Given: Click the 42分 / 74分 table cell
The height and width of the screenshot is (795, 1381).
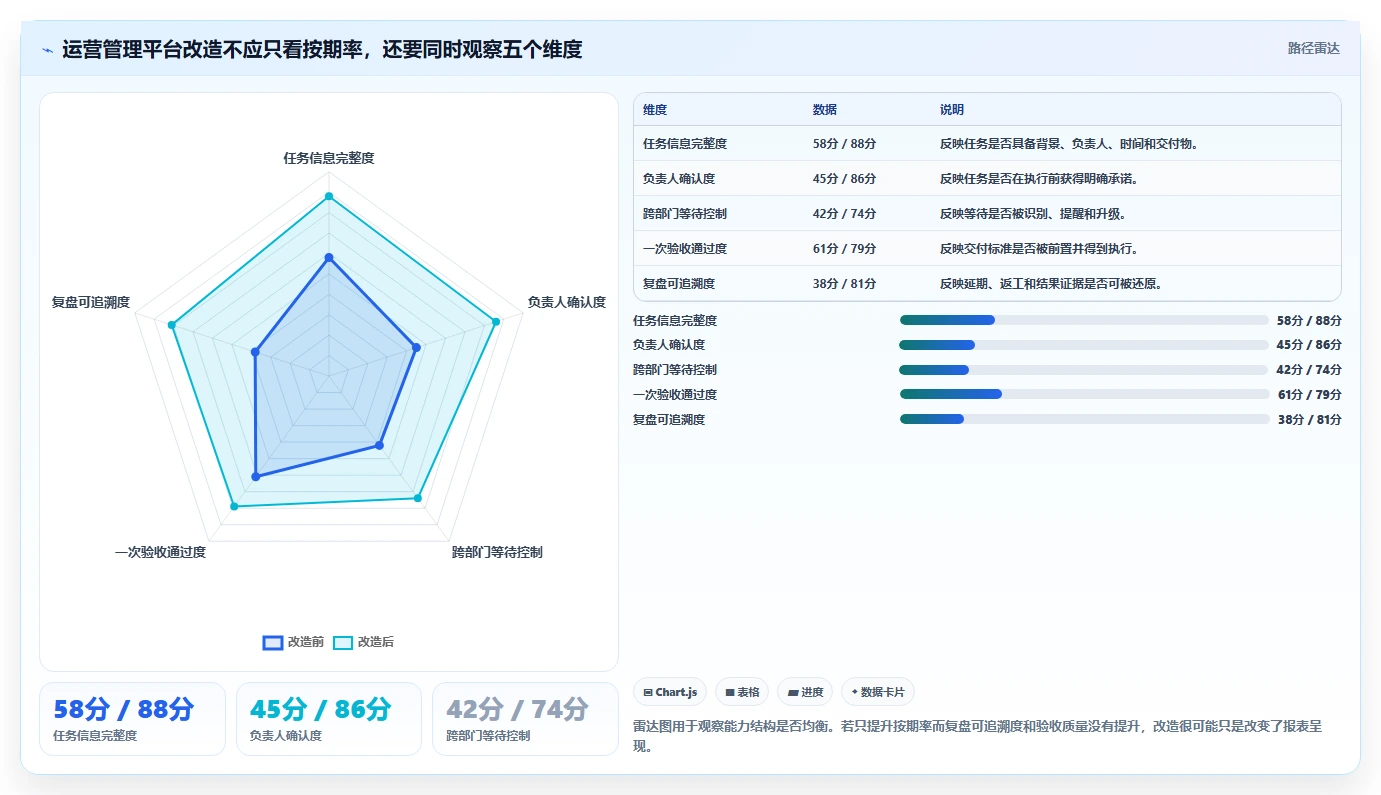Looking at the screenshot, I should [845, 214].
